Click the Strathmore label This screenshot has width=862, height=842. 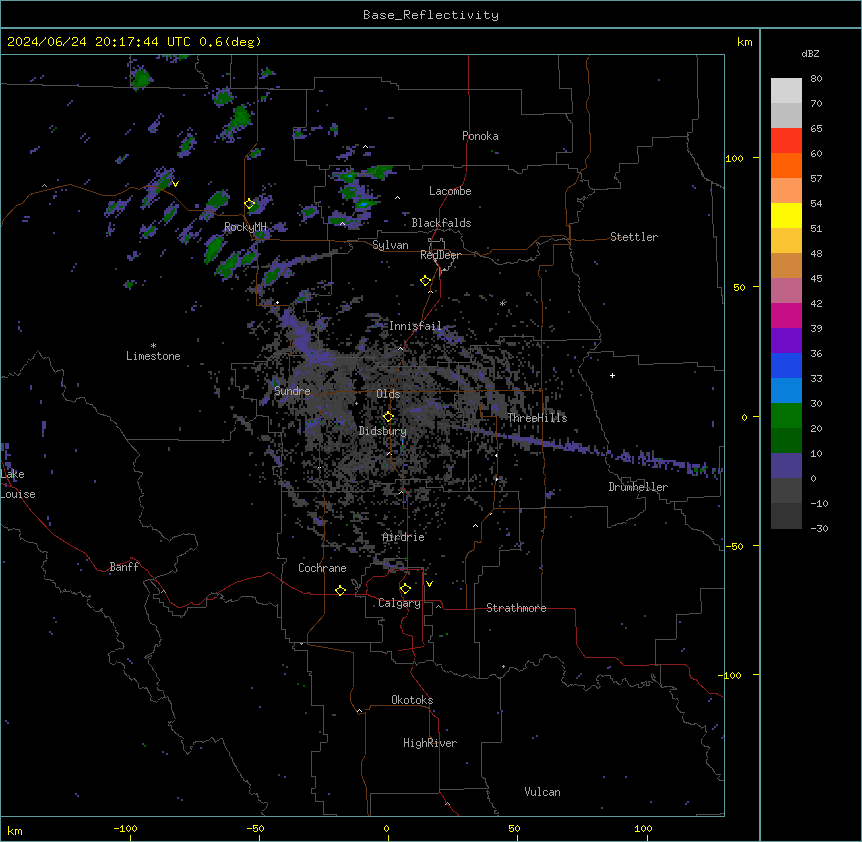point(516,608)
